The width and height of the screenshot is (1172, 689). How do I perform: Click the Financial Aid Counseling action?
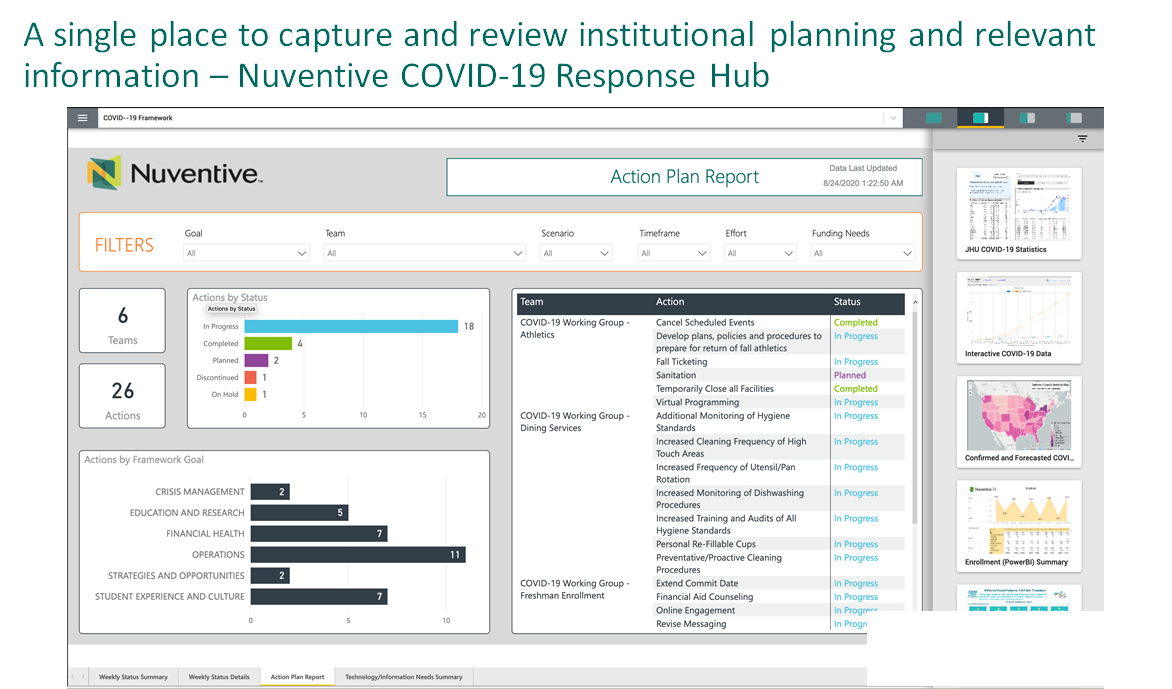click(x=704, y=597)
